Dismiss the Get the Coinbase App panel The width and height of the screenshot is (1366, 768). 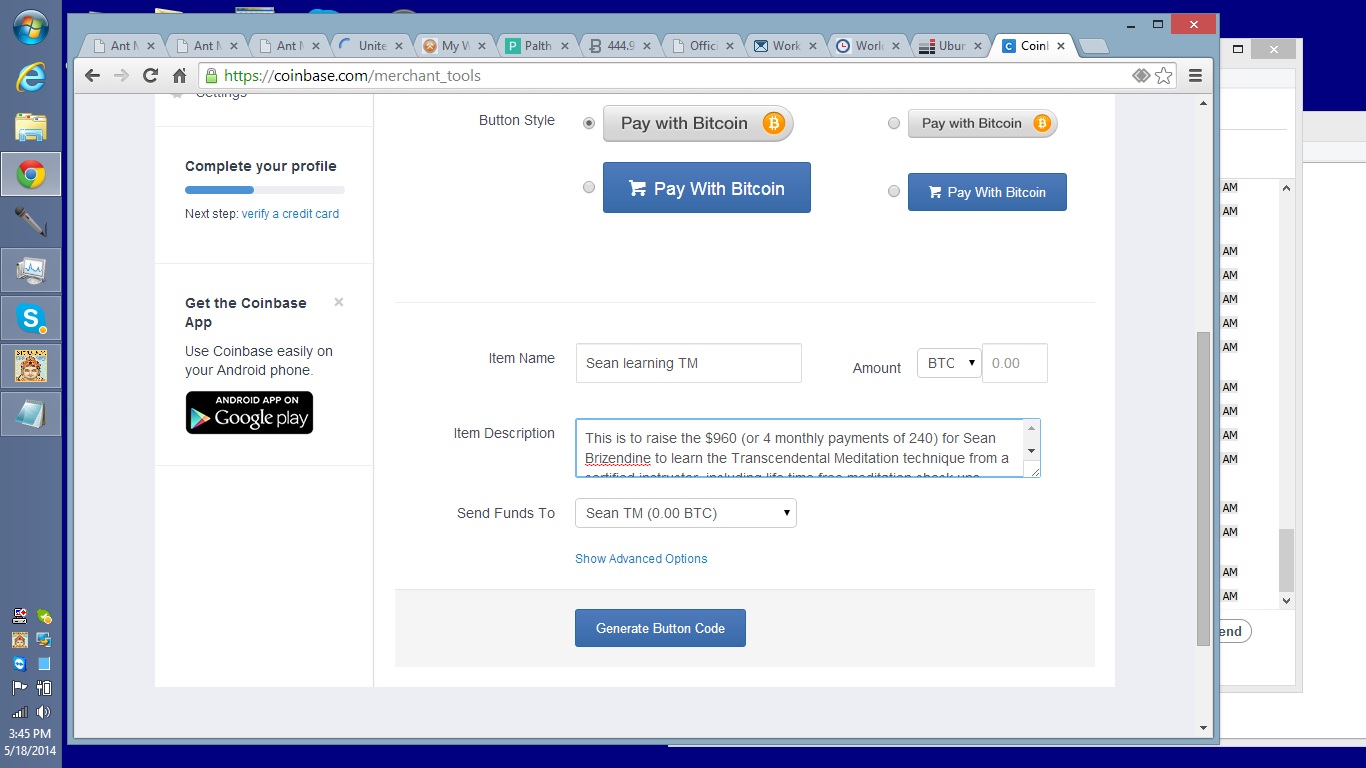[339, 302]
